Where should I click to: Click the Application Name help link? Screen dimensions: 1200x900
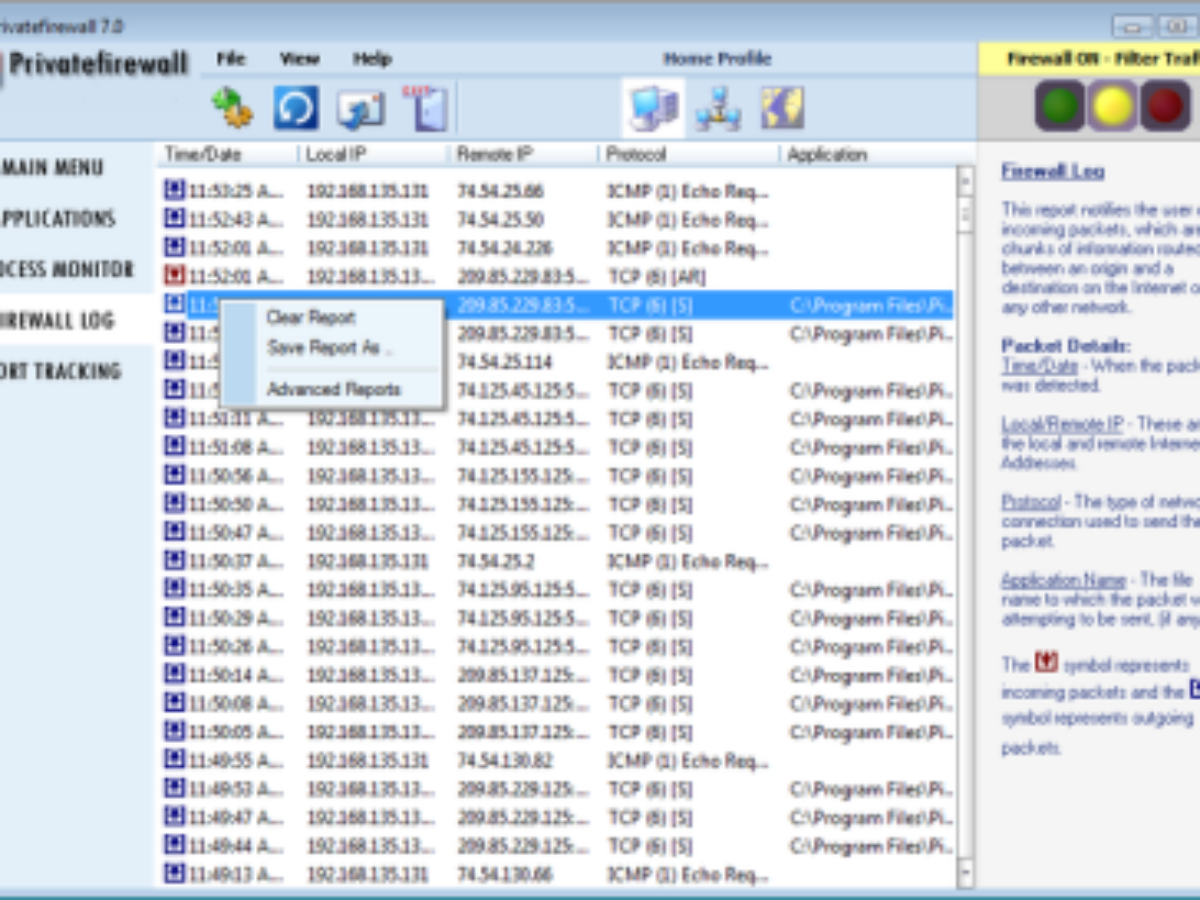1063,579
